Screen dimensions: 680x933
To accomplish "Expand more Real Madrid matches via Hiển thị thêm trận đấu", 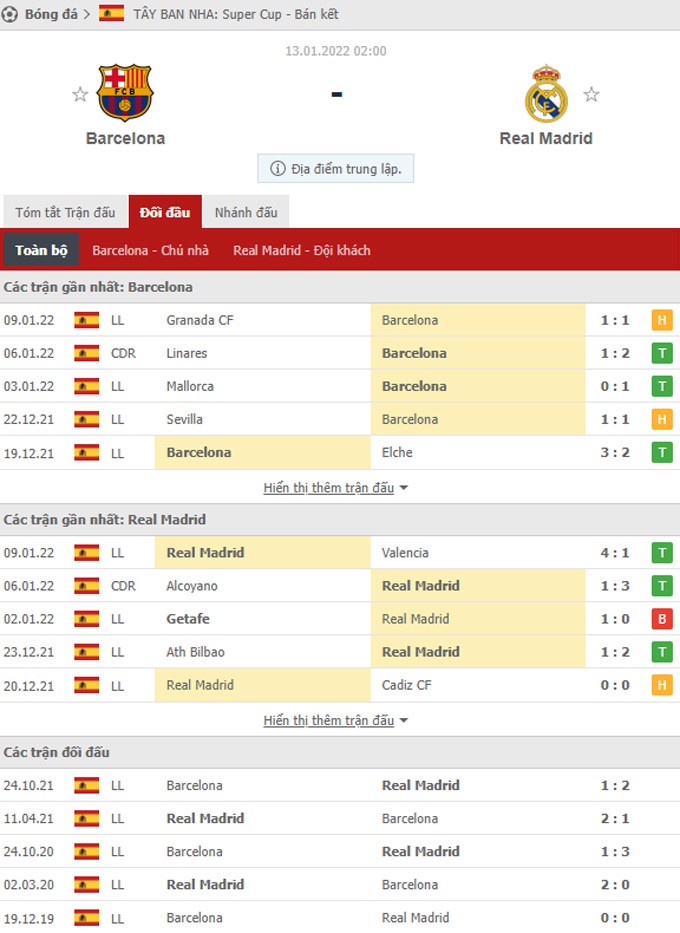I will coord(336,720).
